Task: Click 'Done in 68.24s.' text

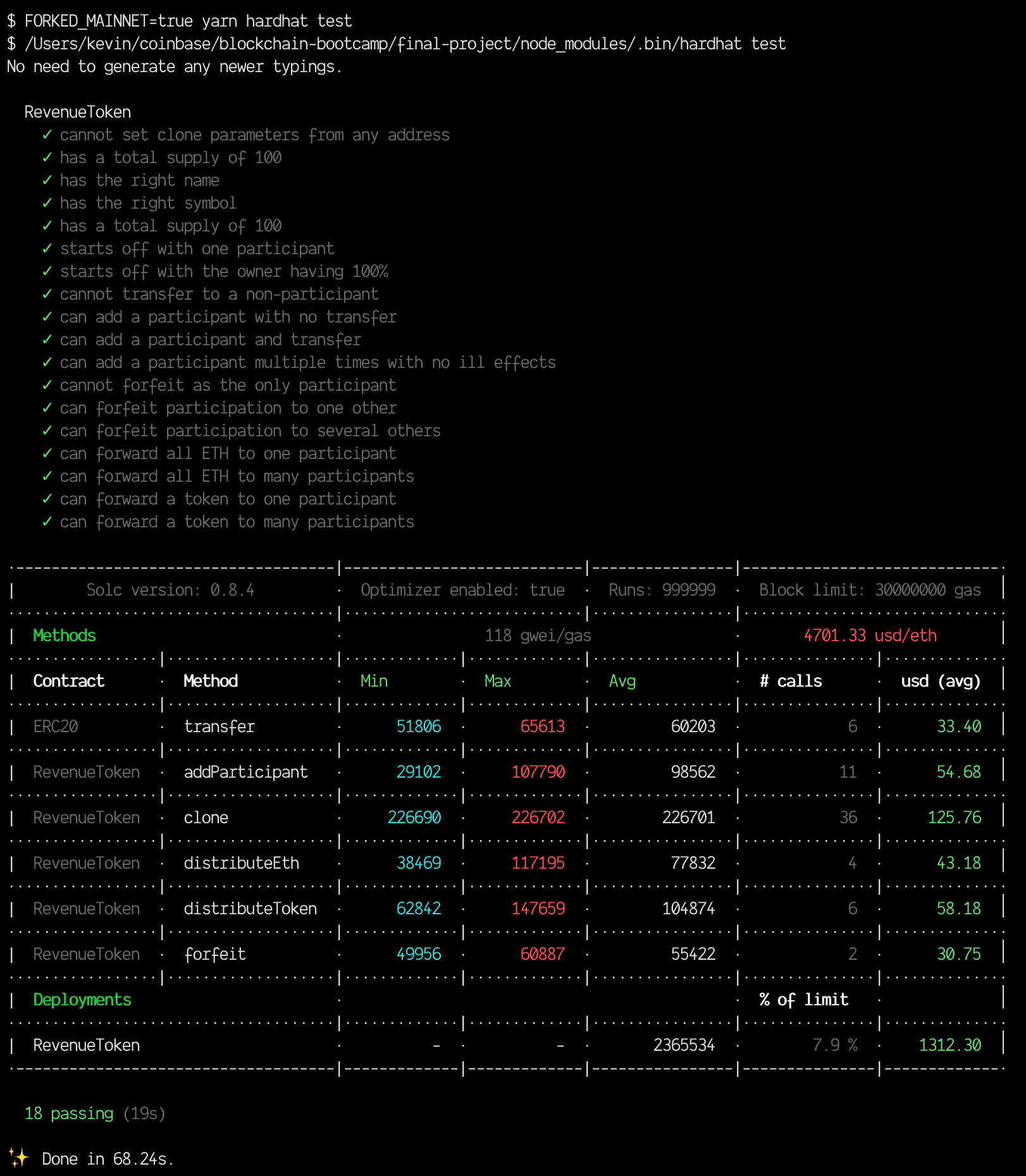Action: (x=108, y=1159)
